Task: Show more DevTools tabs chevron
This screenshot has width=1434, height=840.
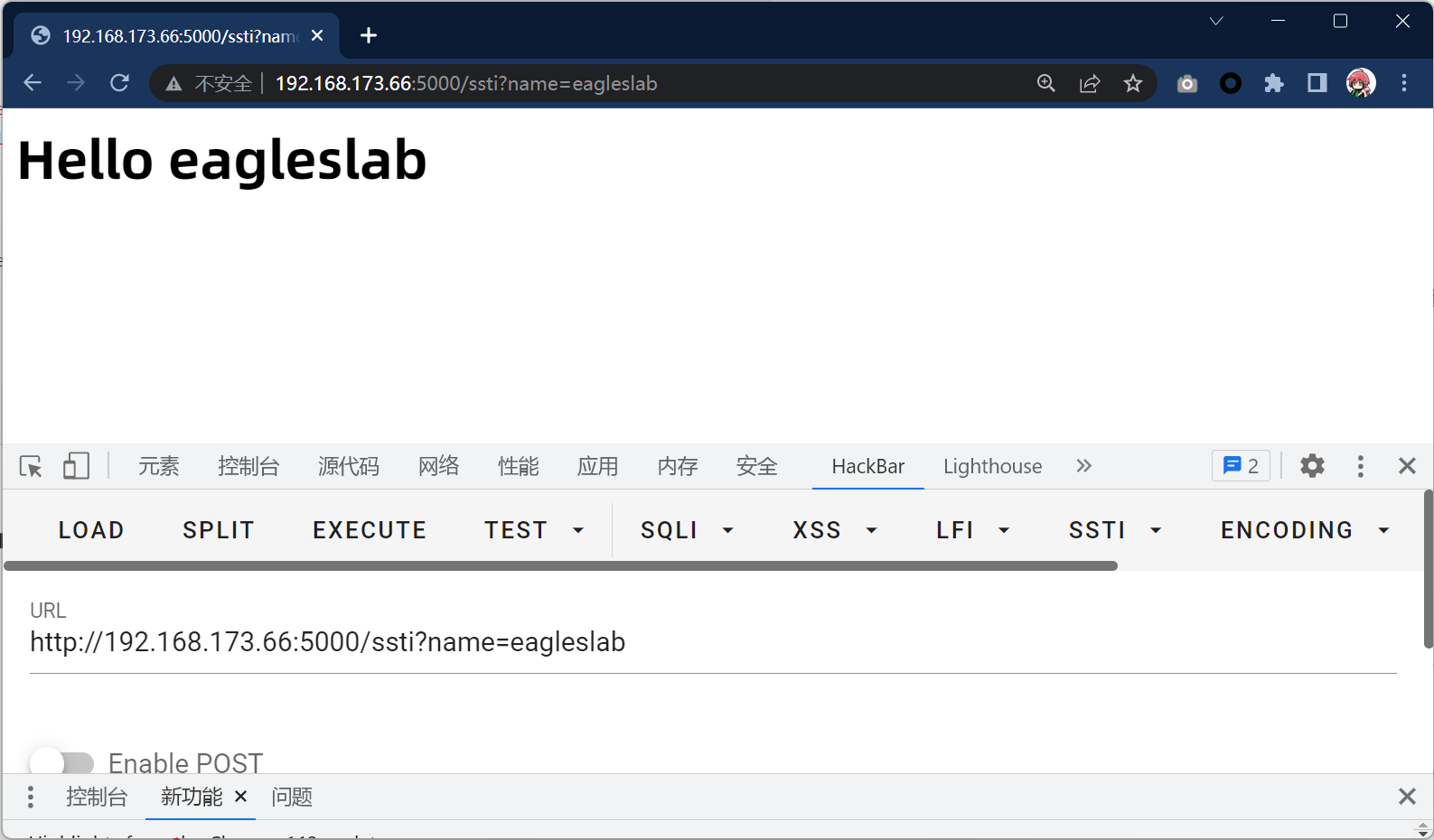Action: click(1084, 466)
